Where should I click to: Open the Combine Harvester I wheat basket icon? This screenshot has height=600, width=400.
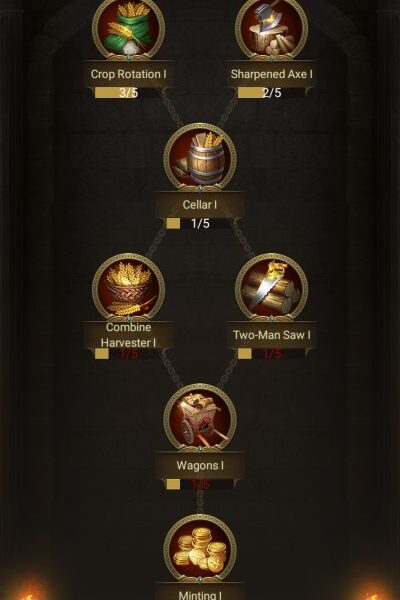point(129,287)
